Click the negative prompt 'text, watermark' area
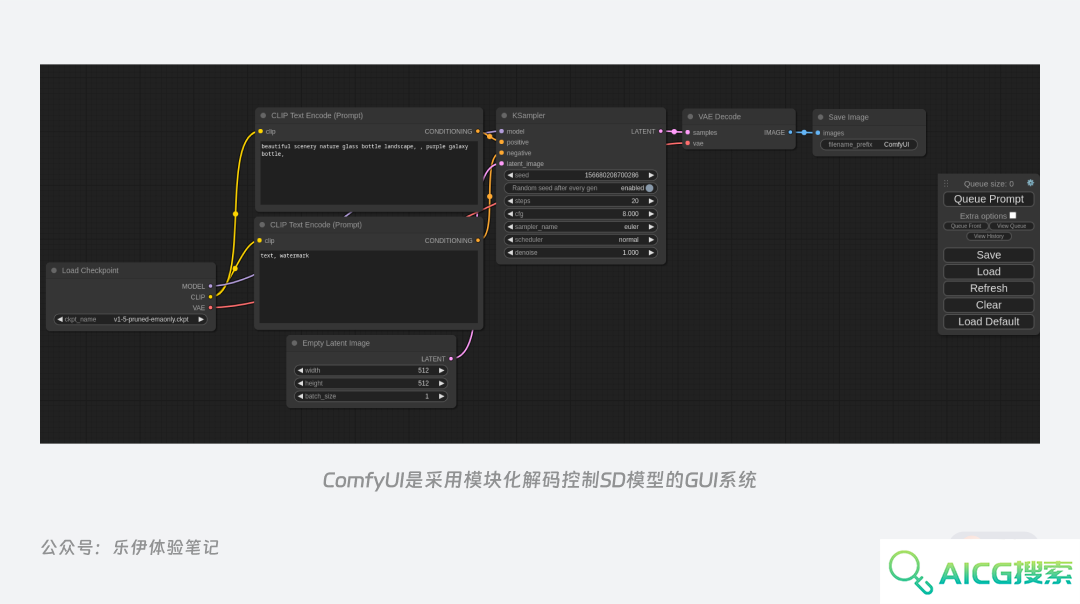Screen dimensions: 1080x604 pos(368,287)
